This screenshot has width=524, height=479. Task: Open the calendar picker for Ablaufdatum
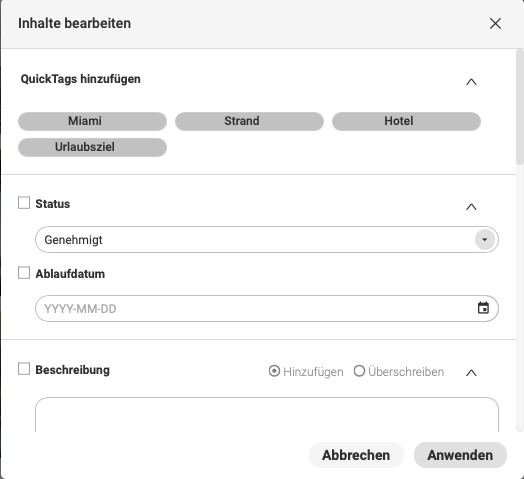coord(483,308)
